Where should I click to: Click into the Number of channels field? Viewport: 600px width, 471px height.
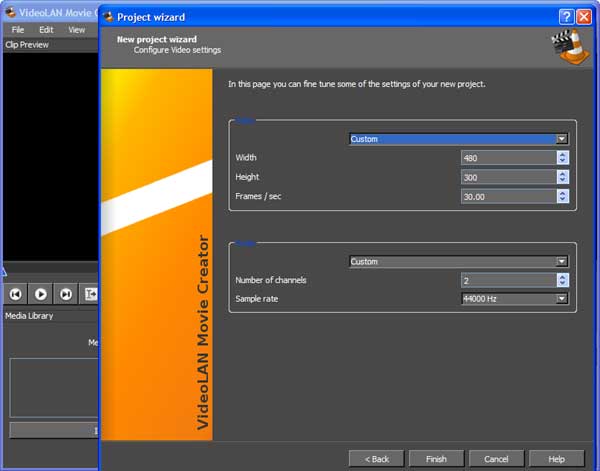click(x=509, y=280)
